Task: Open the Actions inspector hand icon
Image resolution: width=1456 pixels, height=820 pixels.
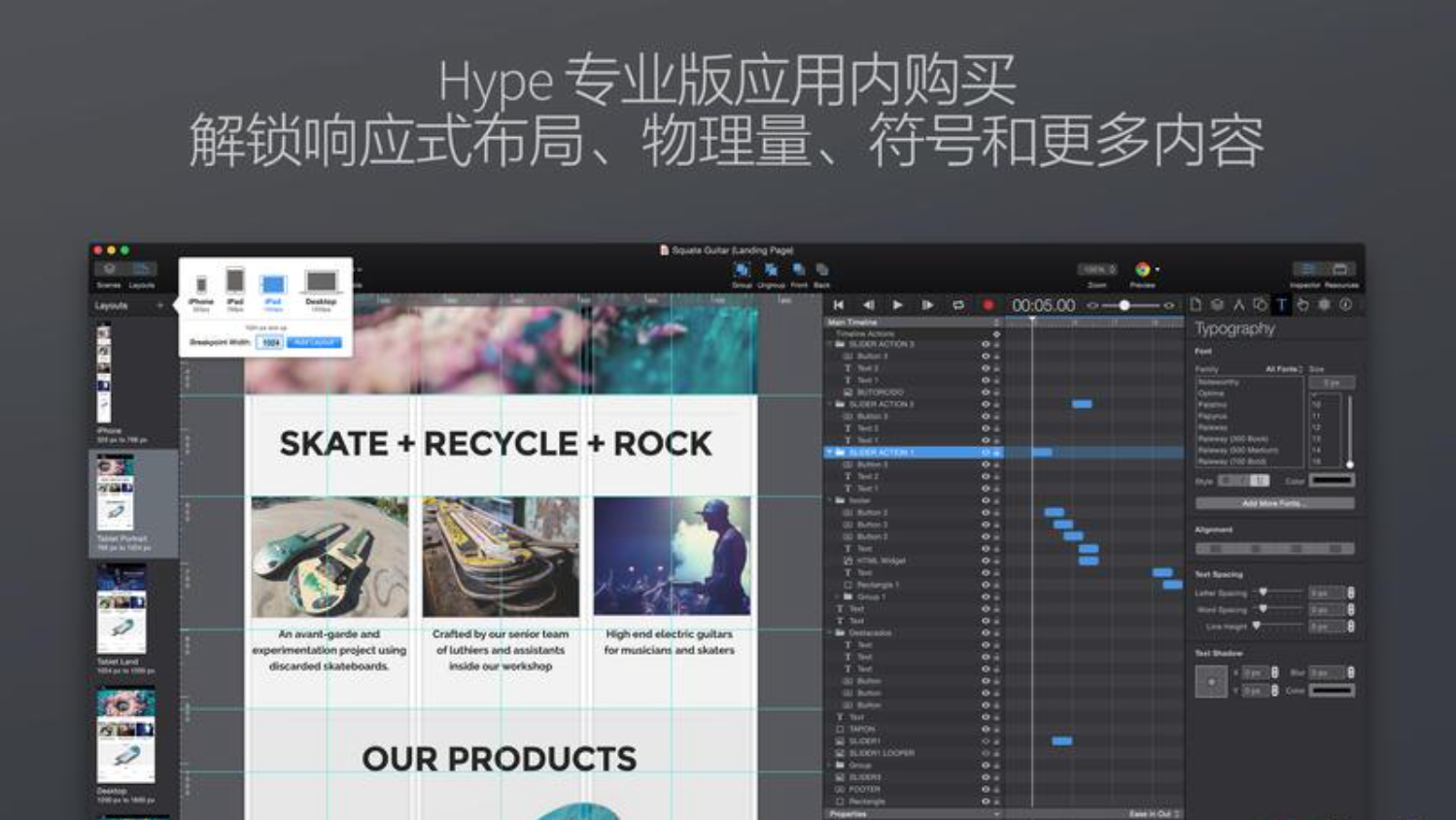Action: pos(1302,305)
